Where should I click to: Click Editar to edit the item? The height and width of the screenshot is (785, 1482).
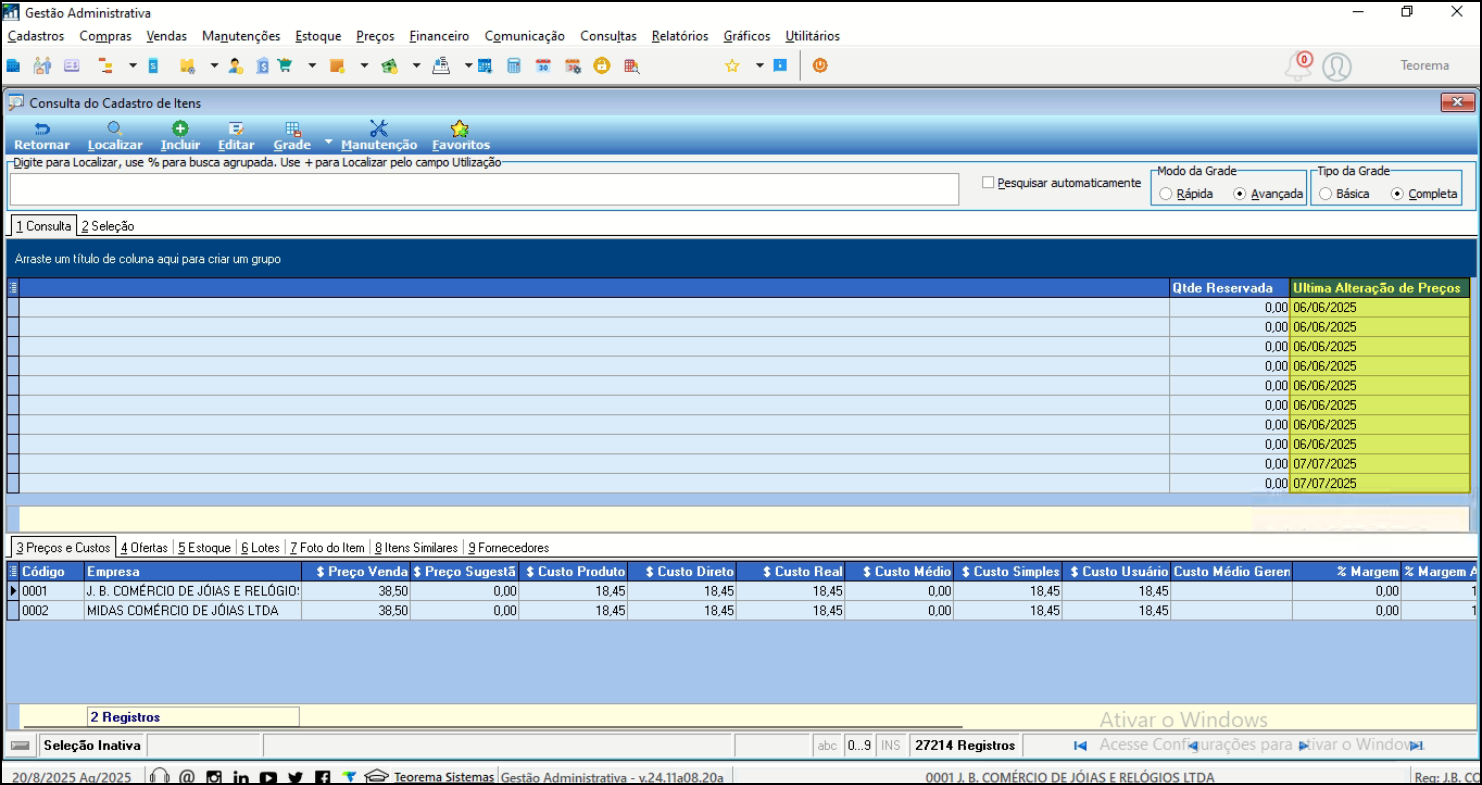[x=236, y=136]
